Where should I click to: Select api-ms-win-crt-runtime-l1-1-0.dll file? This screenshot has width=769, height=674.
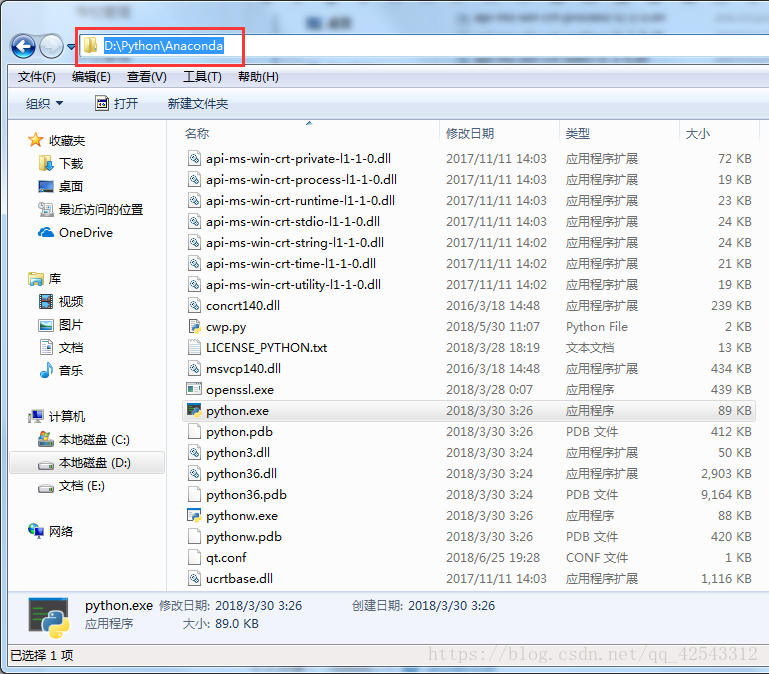pyautogui.click(x=291, y=201)
